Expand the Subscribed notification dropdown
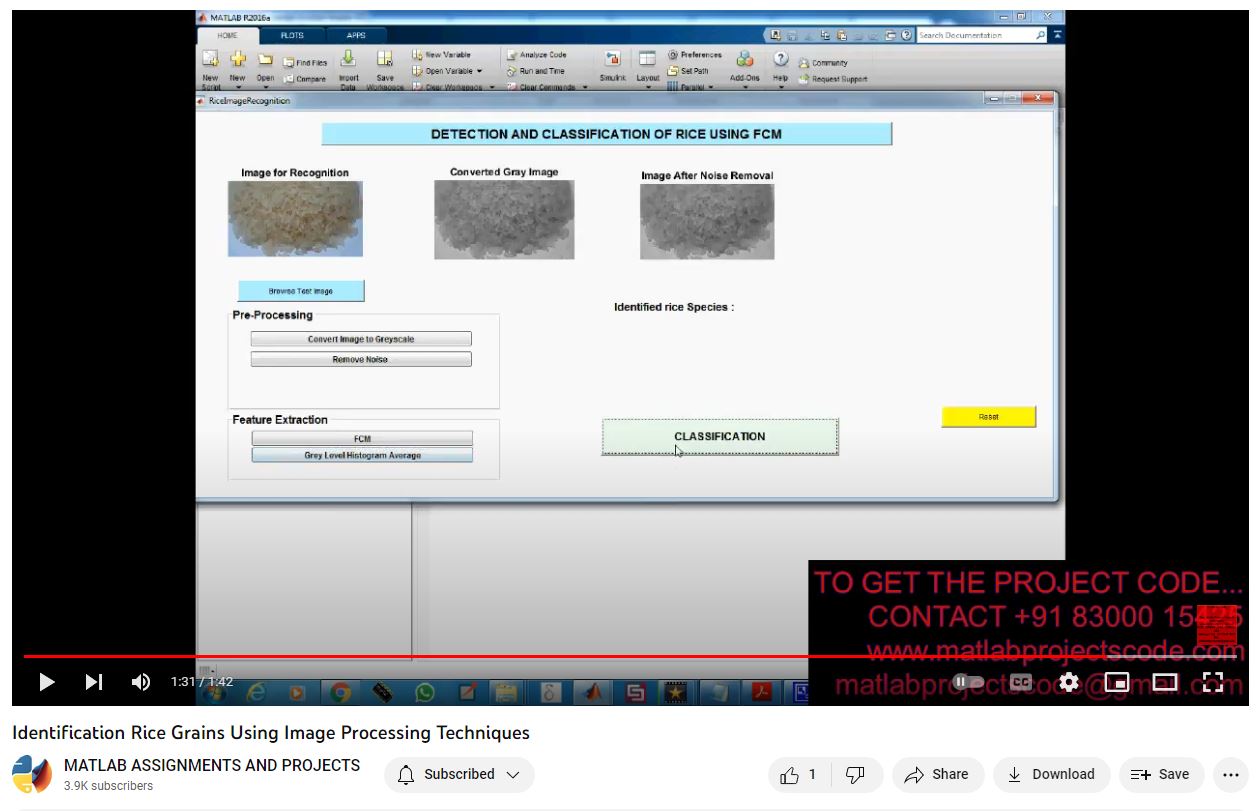 tap(513, 774)
